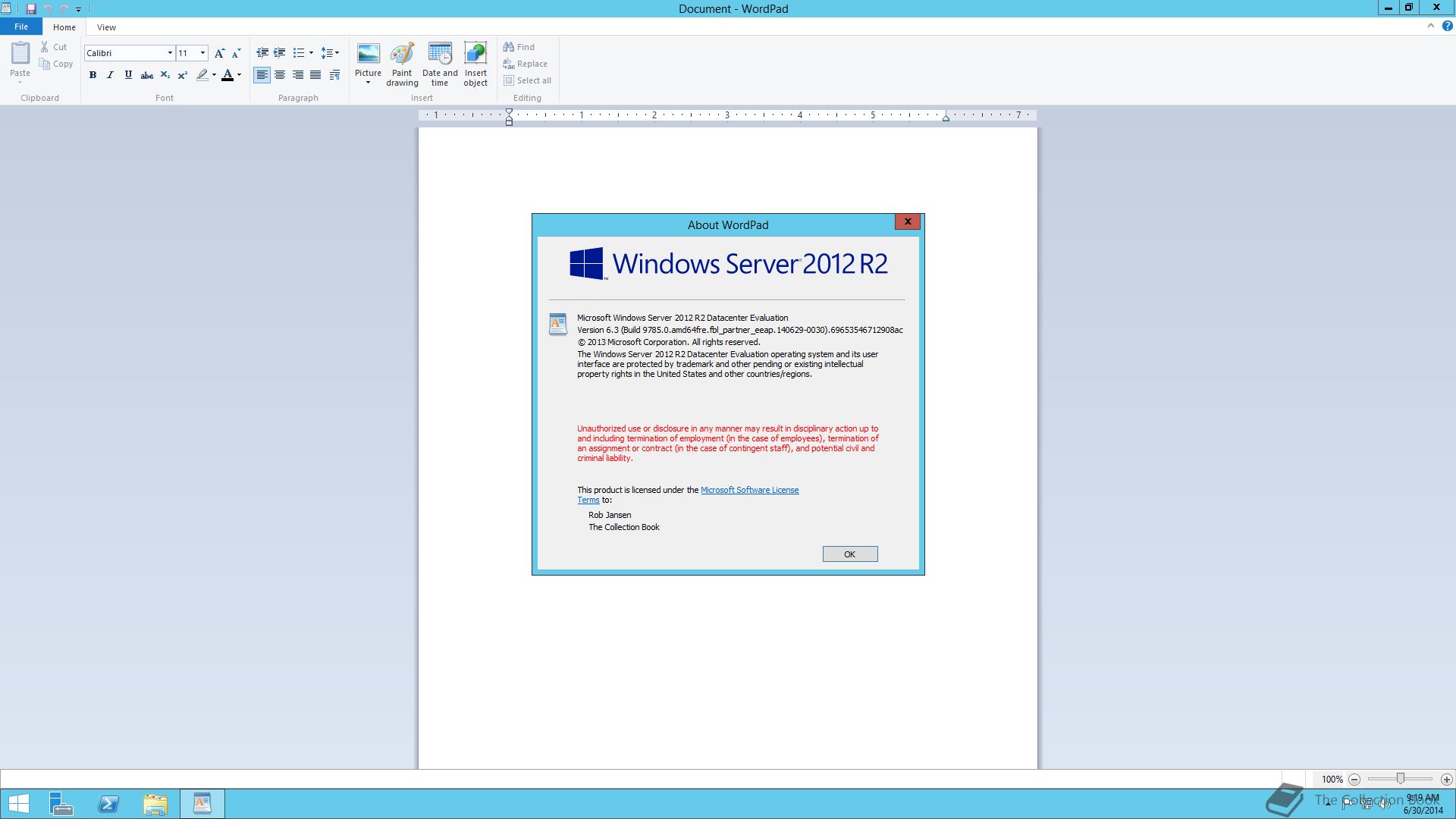Click Select all

tap(527, 80)
